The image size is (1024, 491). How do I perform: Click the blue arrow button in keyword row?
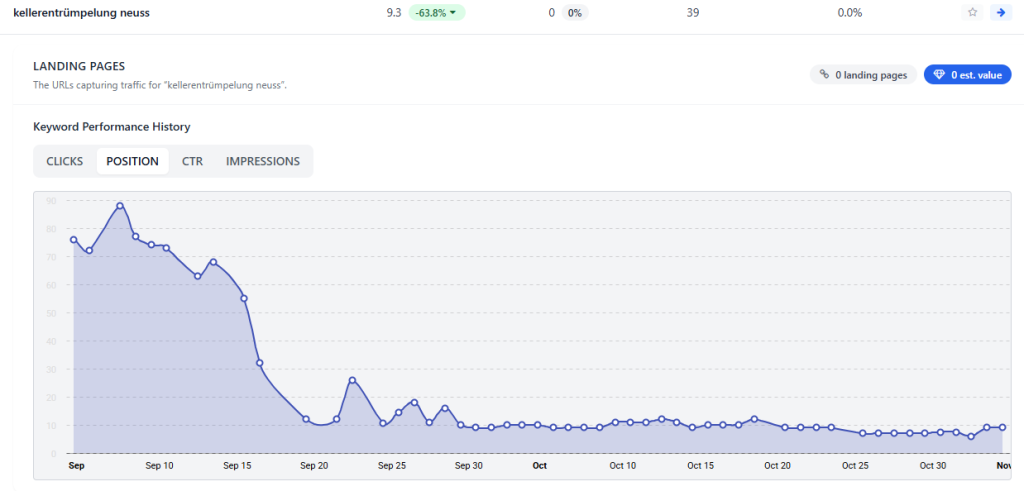pos(999,13)
